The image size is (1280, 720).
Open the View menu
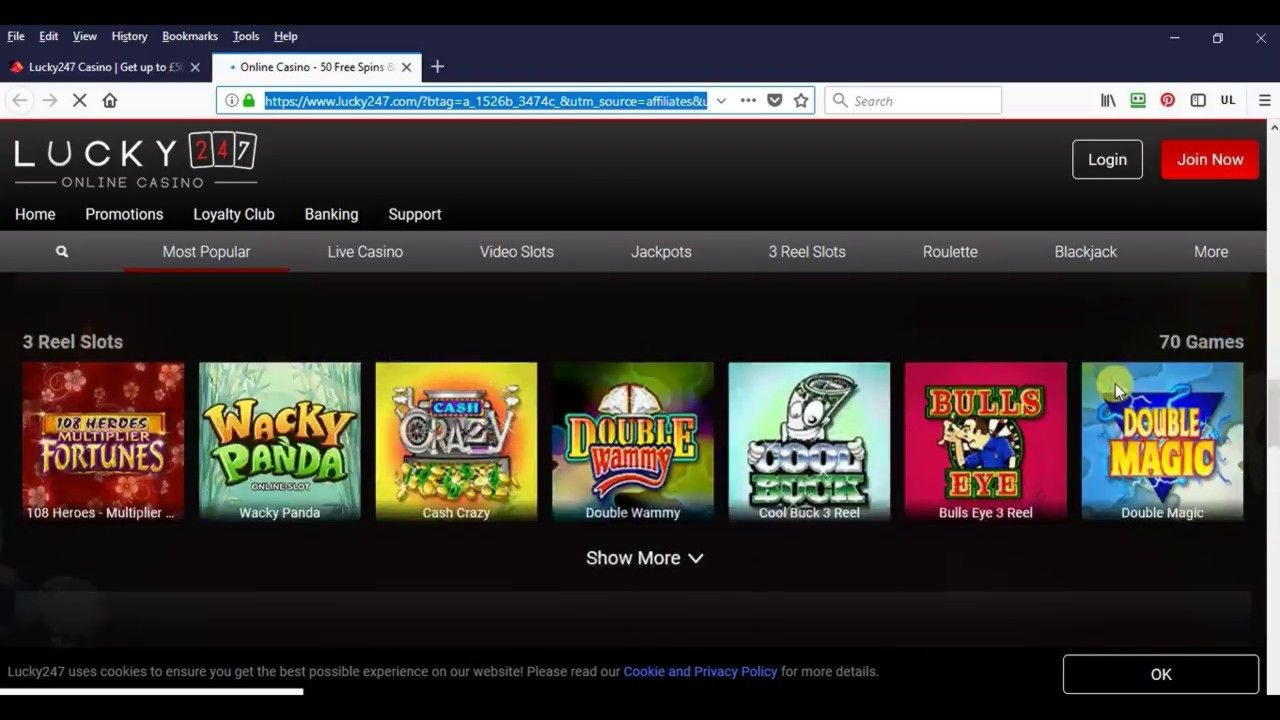click(85, 36)
